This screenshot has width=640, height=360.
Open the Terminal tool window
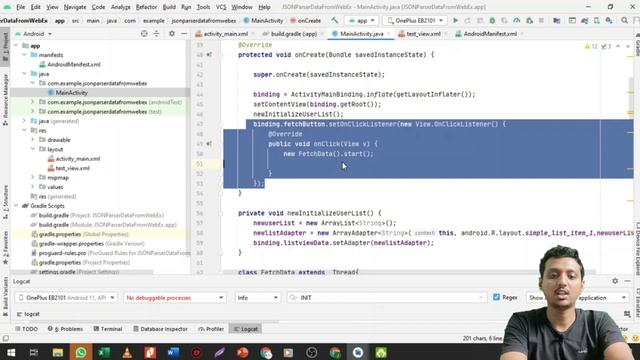coord(108,329)
